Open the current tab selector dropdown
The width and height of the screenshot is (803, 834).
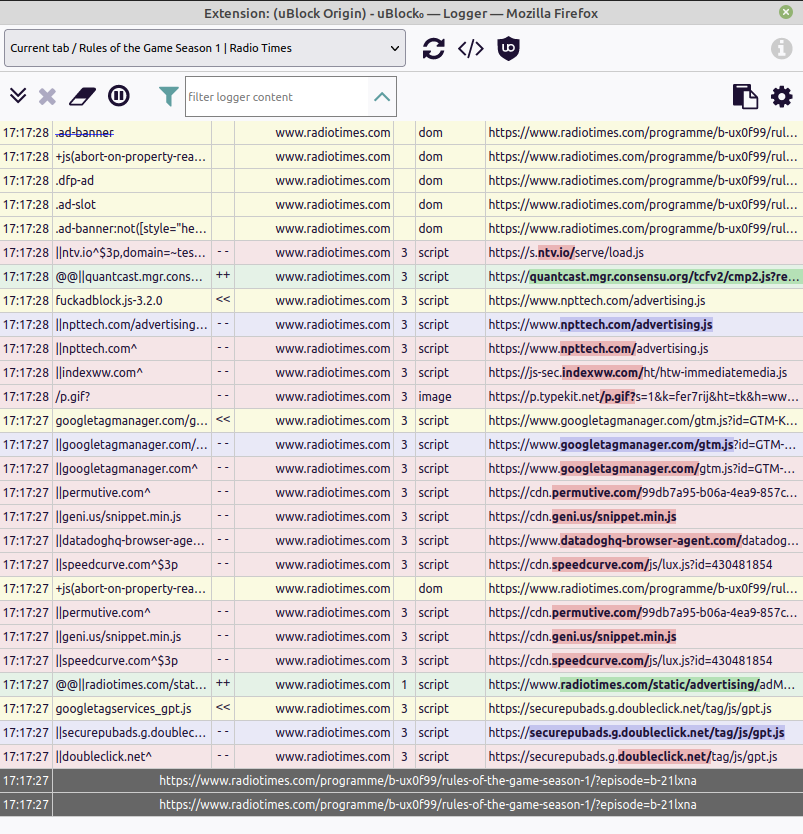click(x=205, y=47)
